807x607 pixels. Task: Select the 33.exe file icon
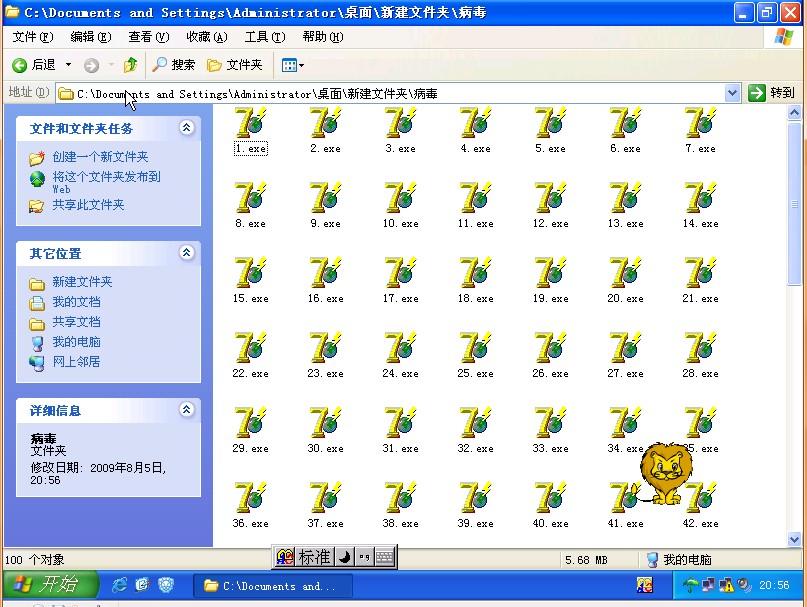click(551, 423)
